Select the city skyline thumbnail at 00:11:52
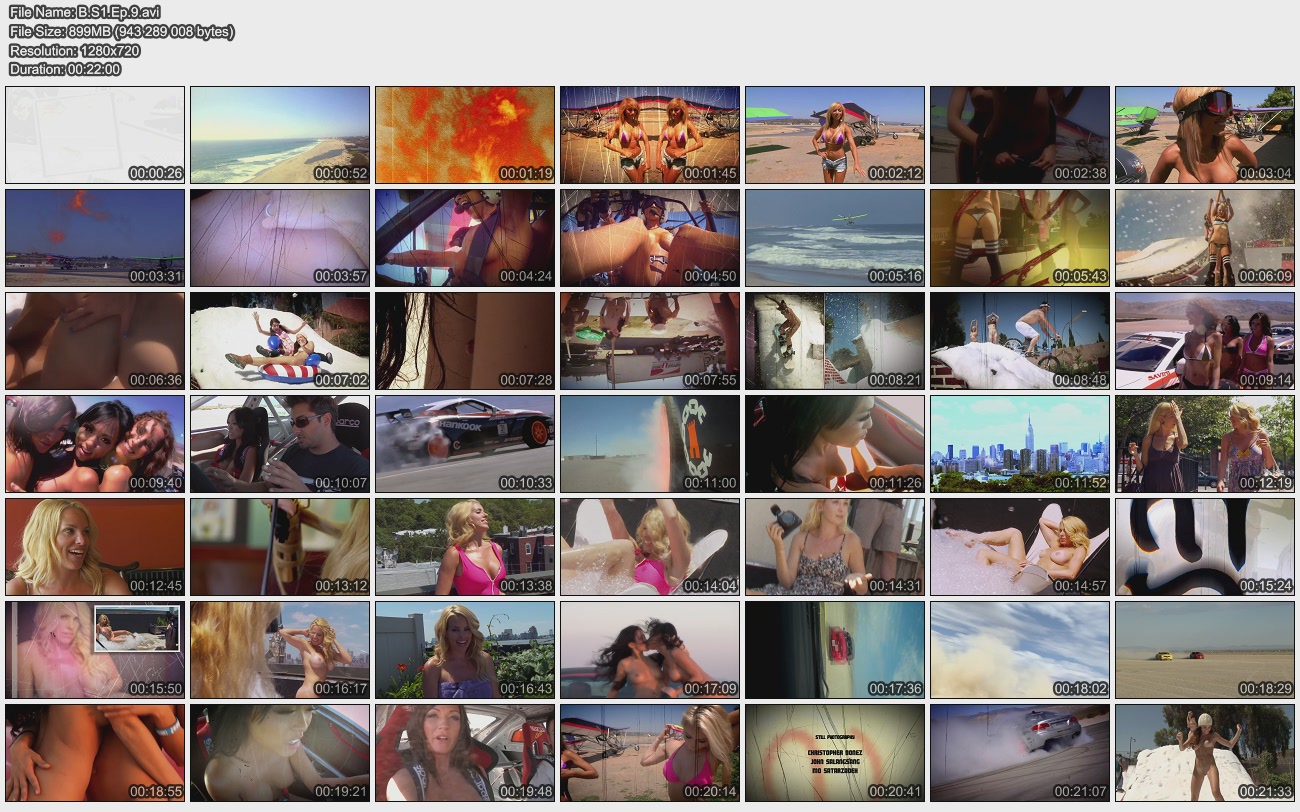The height and width of the screenshot is (812, 1300). click(1020, 444)
